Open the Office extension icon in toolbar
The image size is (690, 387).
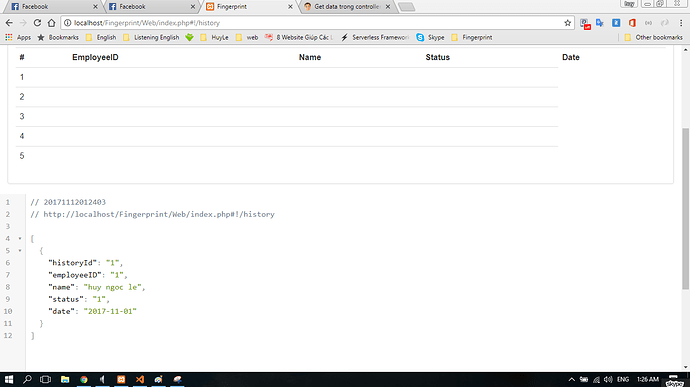pyautogui.click(x=632, y=23)
